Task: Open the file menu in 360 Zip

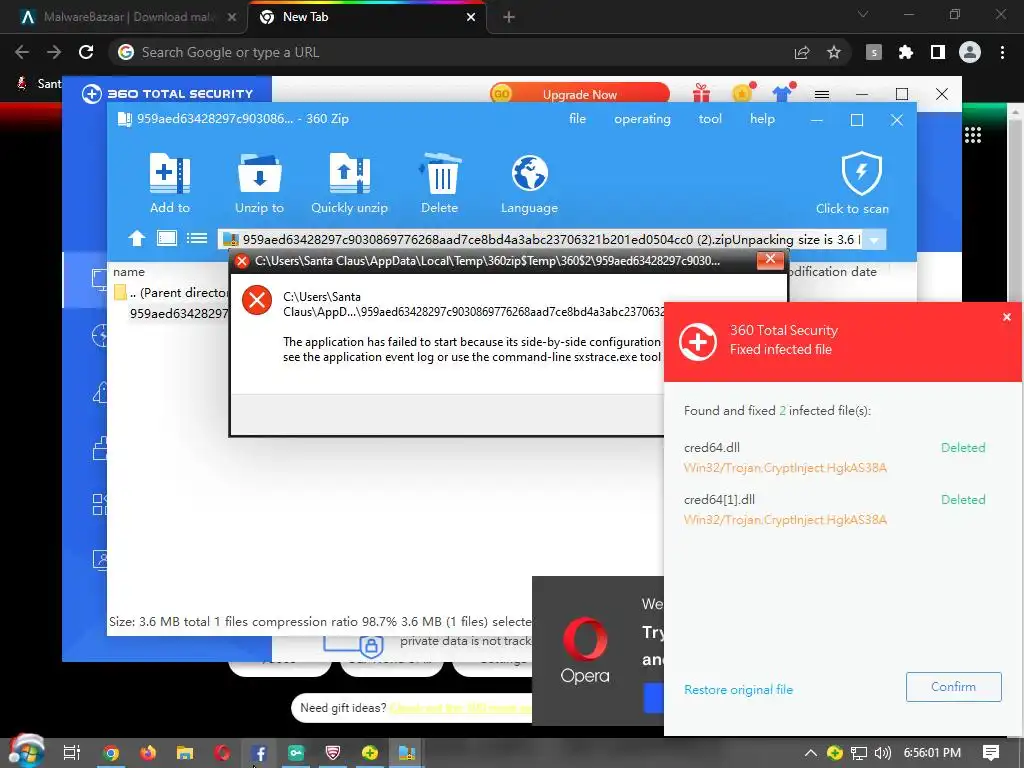Action: [577, 119]
